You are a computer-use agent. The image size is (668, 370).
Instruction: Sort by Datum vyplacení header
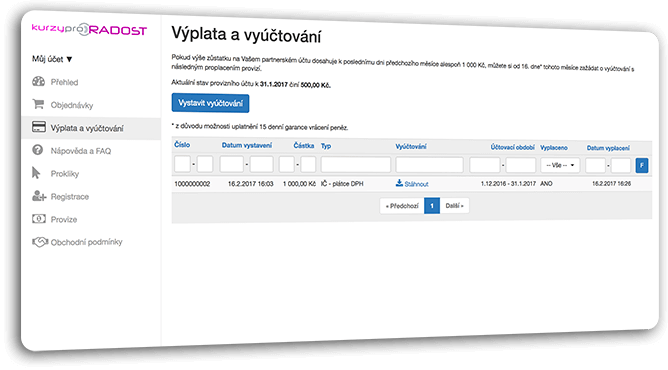(x=608, y=148)
